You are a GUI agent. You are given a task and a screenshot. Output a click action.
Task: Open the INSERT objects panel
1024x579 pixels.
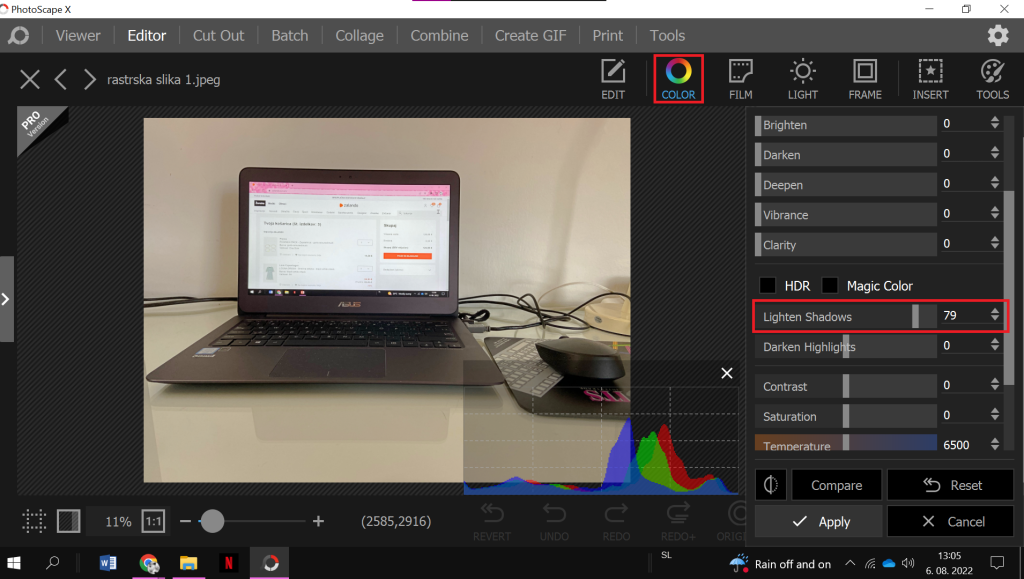click(x=930, y=79)
